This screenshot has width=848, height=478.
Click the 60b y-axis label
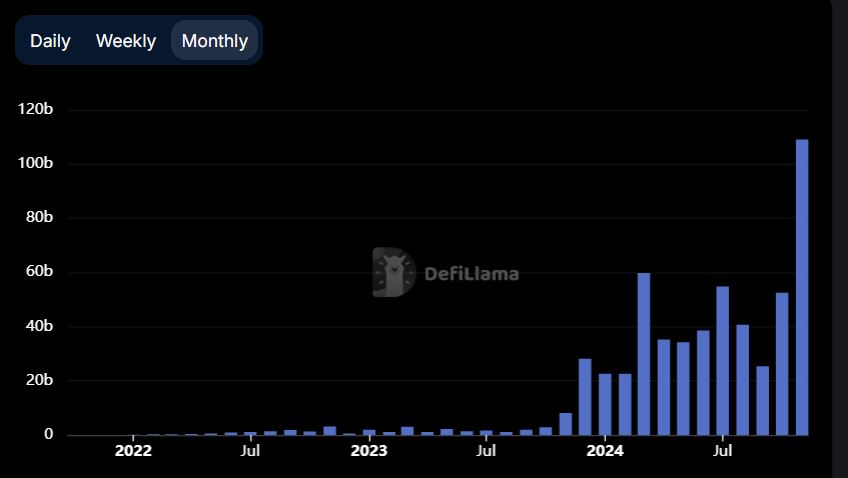click(x=38, y=272)
